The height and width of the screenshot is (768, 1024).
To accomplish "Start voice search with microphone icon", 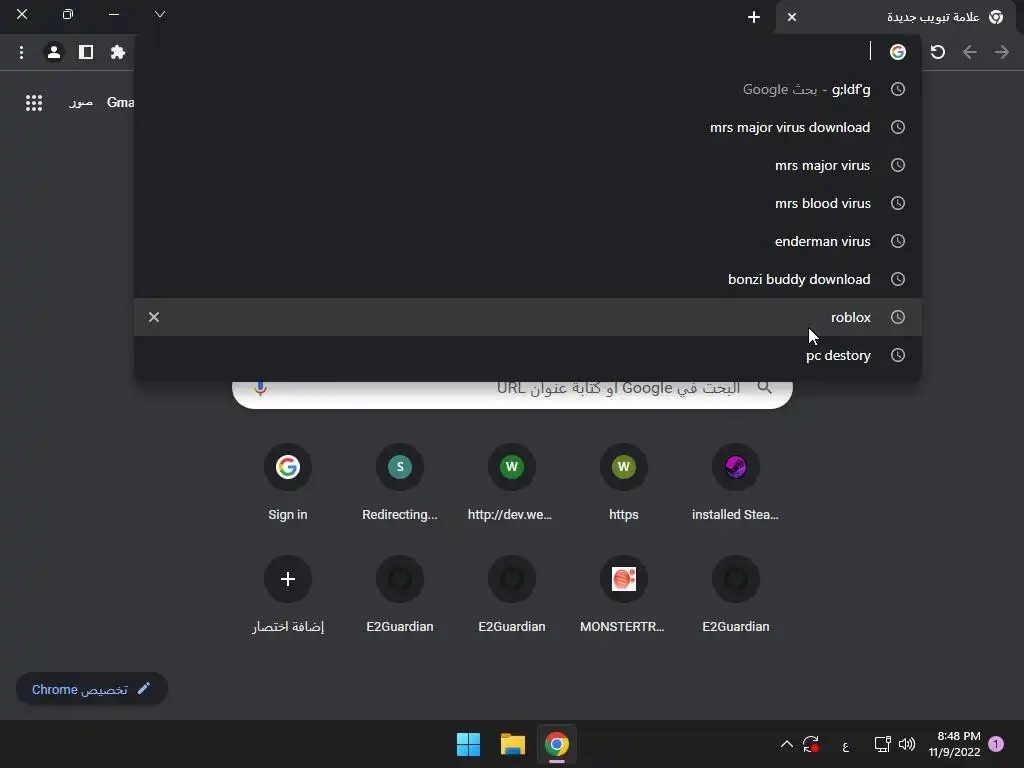I will [260, 389].
